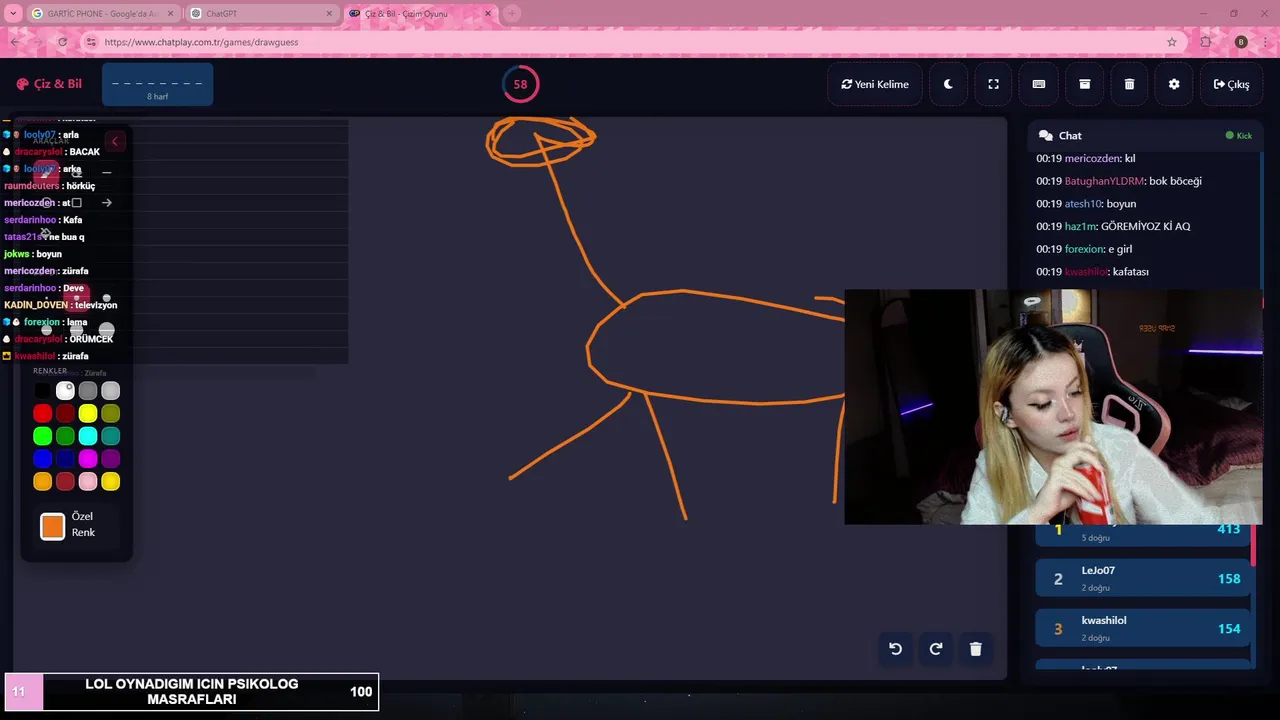Select the white color swatch
The height and width of the screenshot is (720, 1280).
pyautogui.click(x=65, y=391)
